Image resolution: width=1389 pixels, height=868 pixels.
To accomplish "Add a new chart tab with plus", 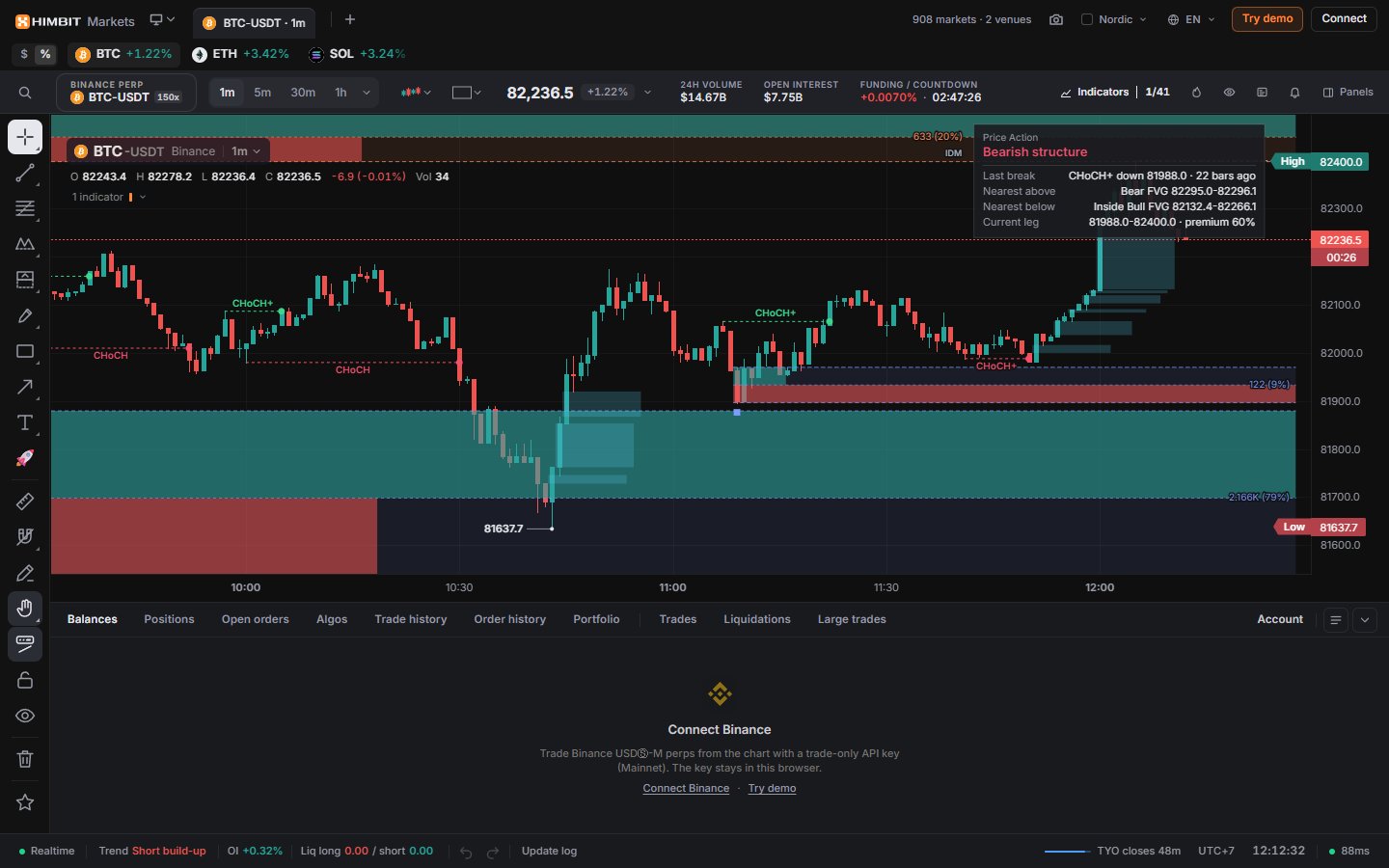I will [x=350, y=19].
